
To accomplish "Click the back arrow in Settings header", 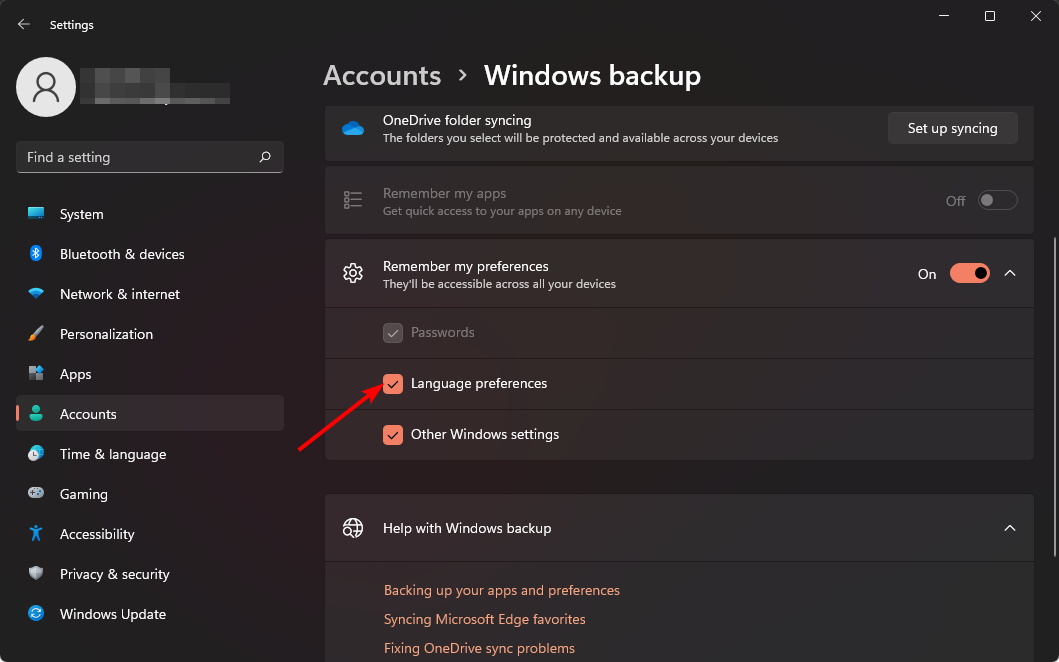I will [24, 24].
